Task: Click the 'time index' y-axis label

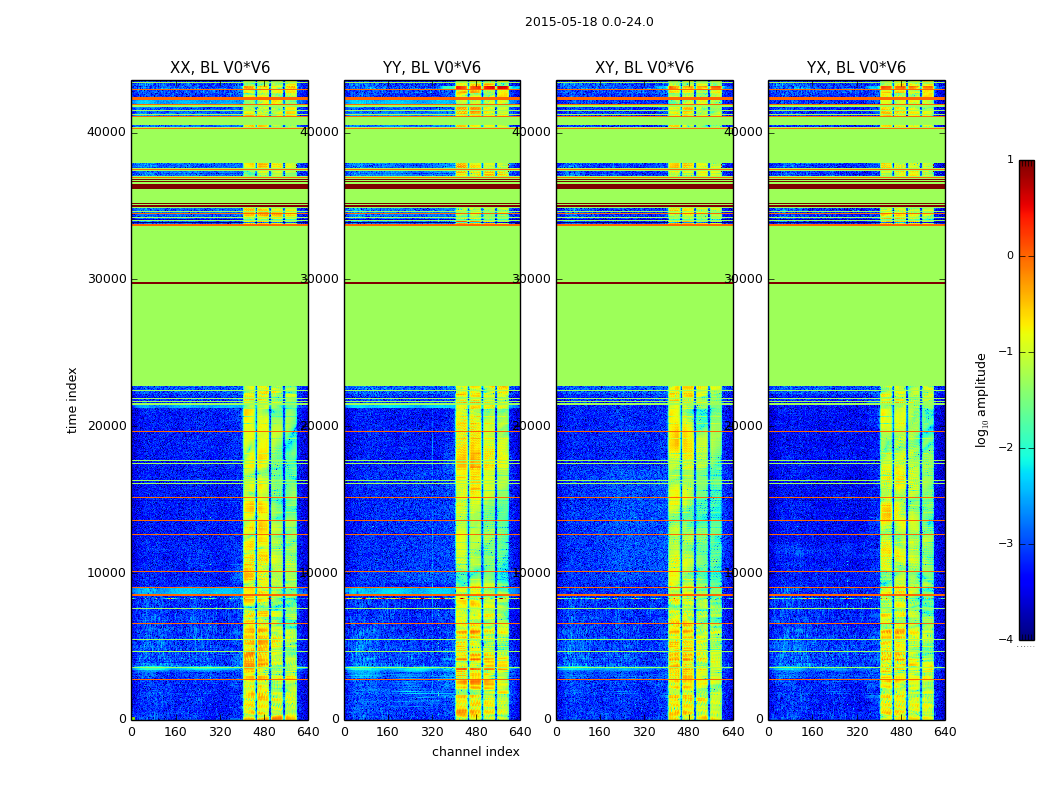Action: pyautogui.click(x=72, y=399)
